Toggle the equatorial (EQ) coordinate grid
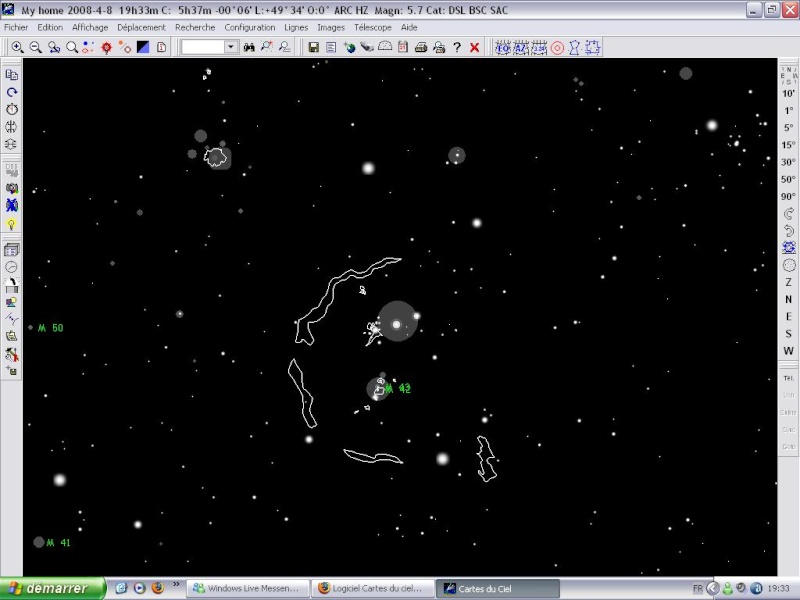Viewport: 800px width, 600px height. coord(504,47)
